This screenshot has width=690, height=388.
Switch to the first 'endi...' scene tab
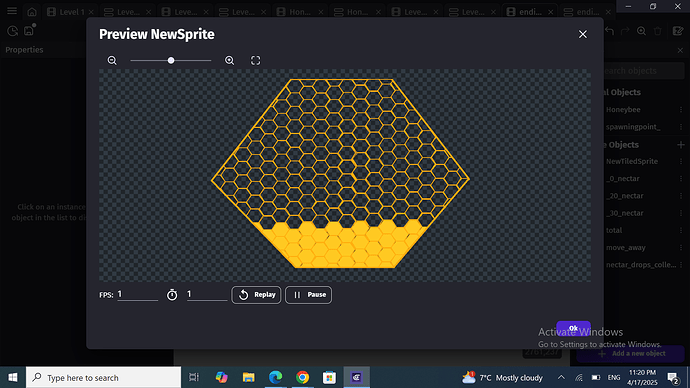(x=529, y=12)
